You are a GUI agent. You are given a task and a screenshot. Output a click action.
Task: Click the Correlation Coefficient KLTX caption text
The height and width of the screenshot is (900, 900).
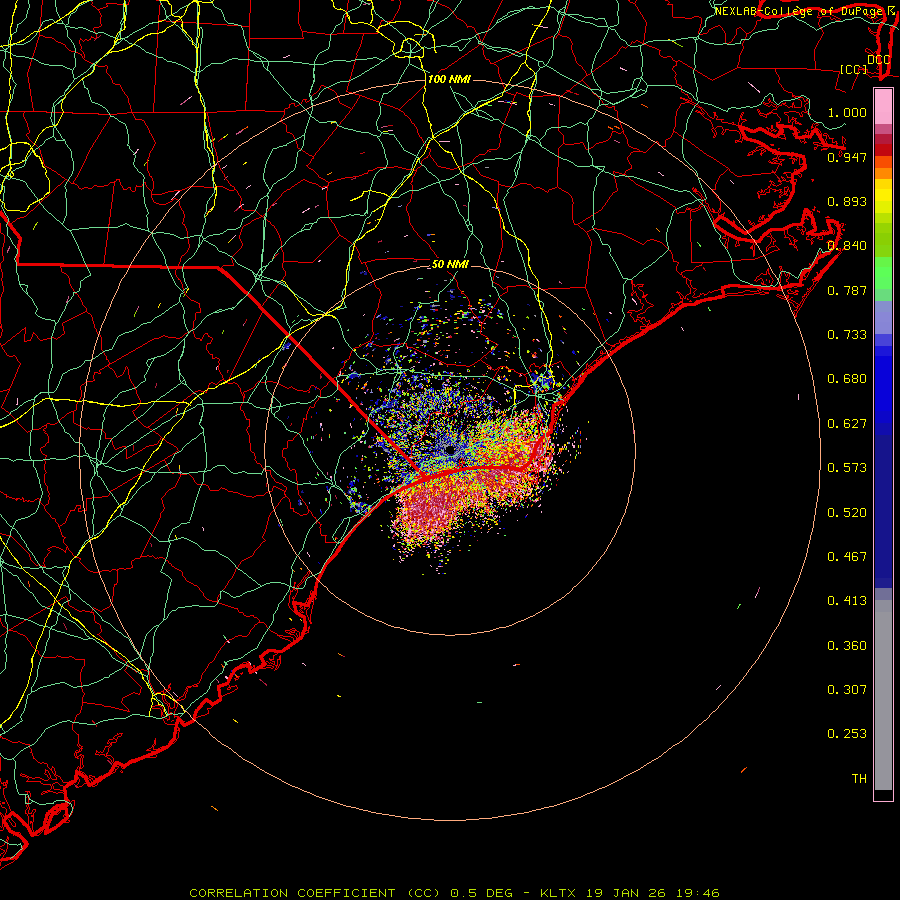454,893
